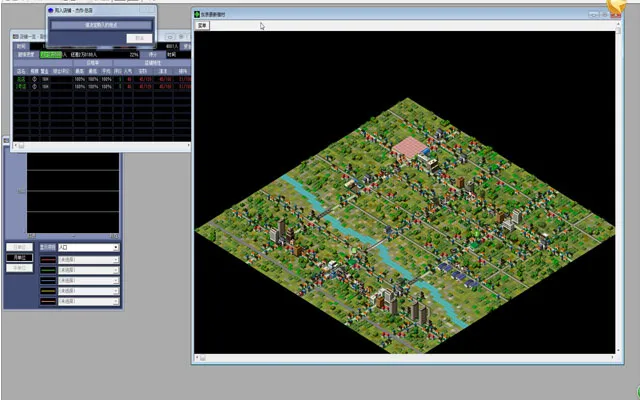Click the first store name in the list
640x400 pixels.
coord(21,78)
